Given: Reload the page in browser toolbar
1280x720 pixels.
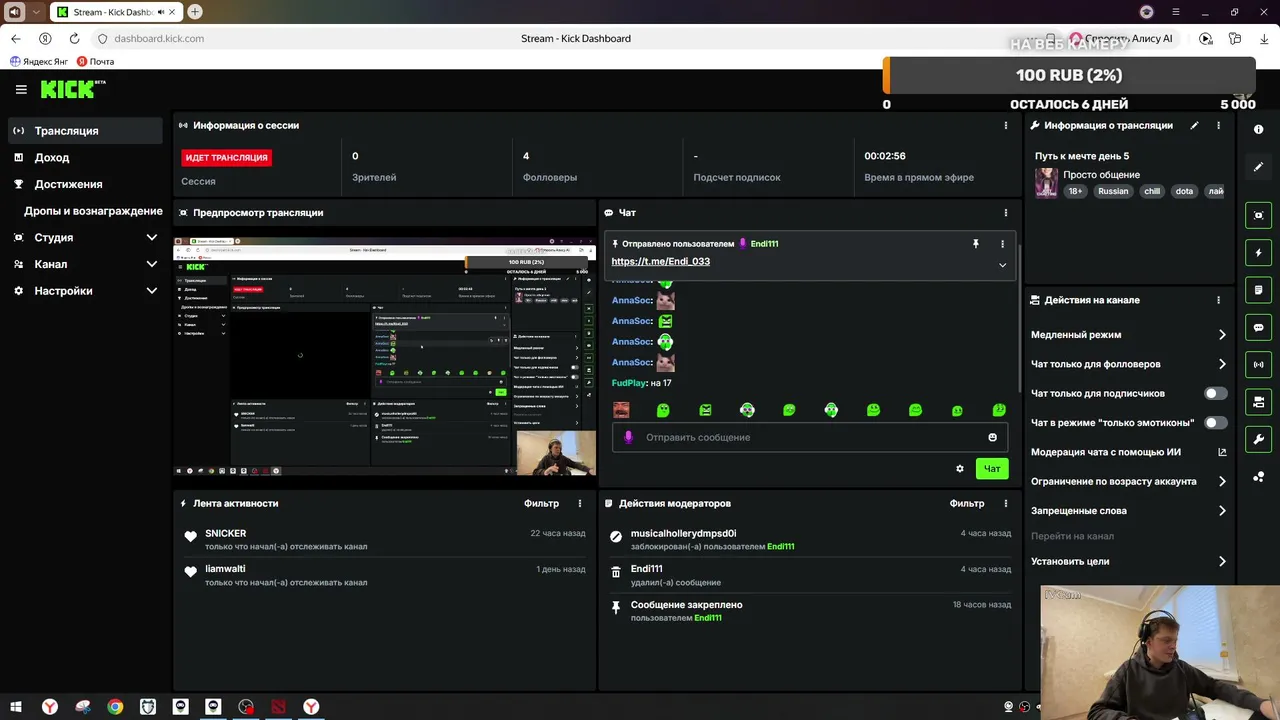Looking at the screenshot, I should point(74,38).
